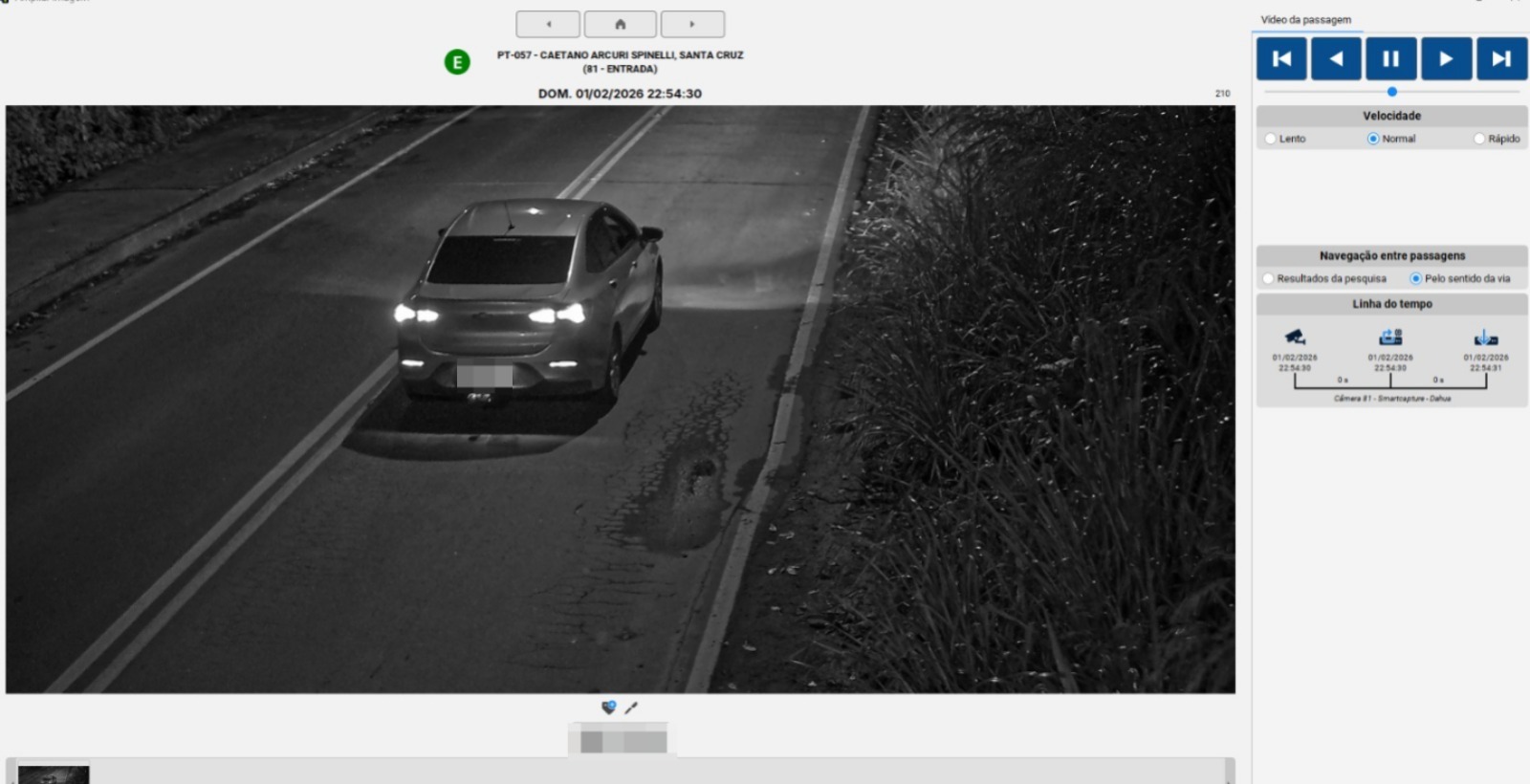
Task: Jump to the first video frame
Action: click(x=1281, y=59)
